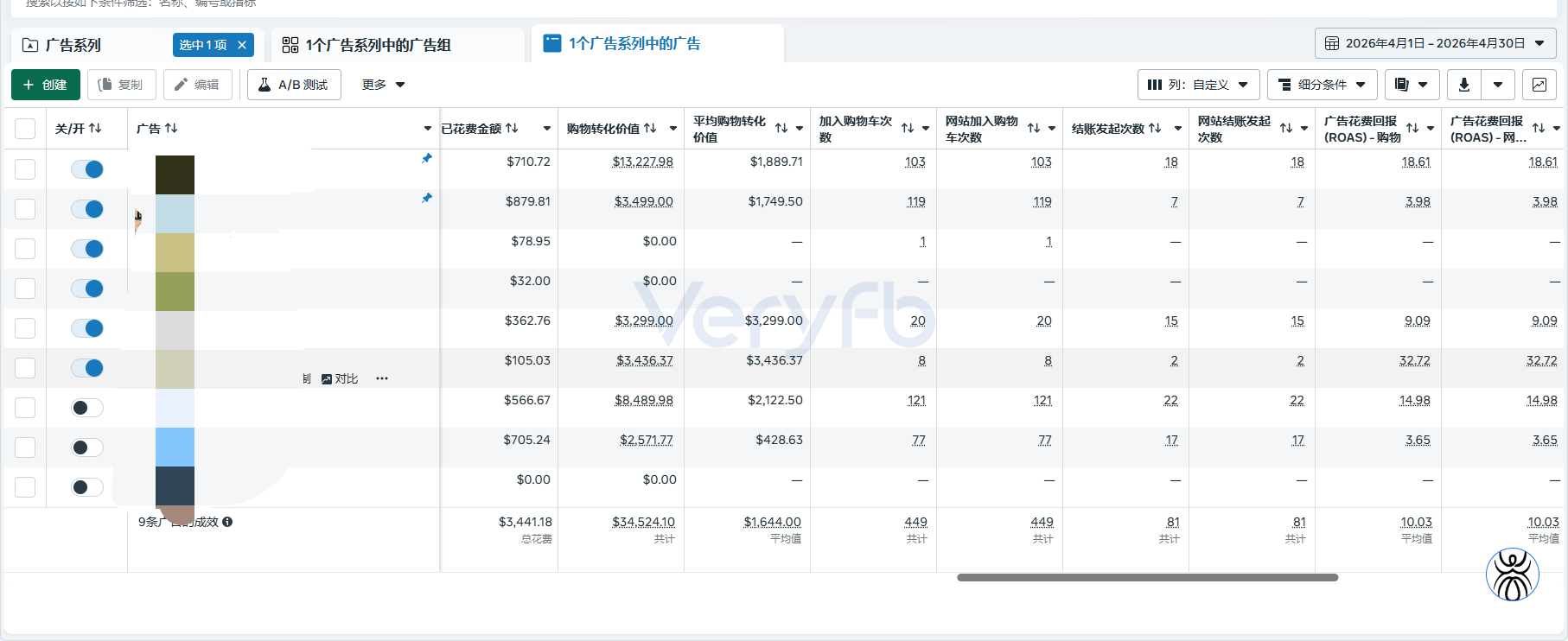Open the three-dot more options in row
This screenshot has width=1568, height=641.
click(382, 378)
